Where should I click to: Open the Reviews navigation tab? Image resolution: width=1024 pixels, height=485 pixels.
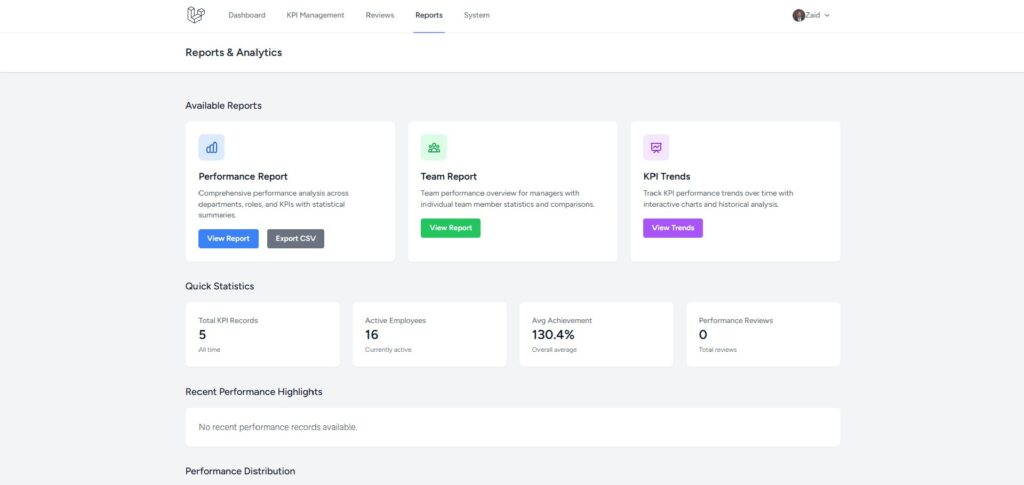click(380, 15)
